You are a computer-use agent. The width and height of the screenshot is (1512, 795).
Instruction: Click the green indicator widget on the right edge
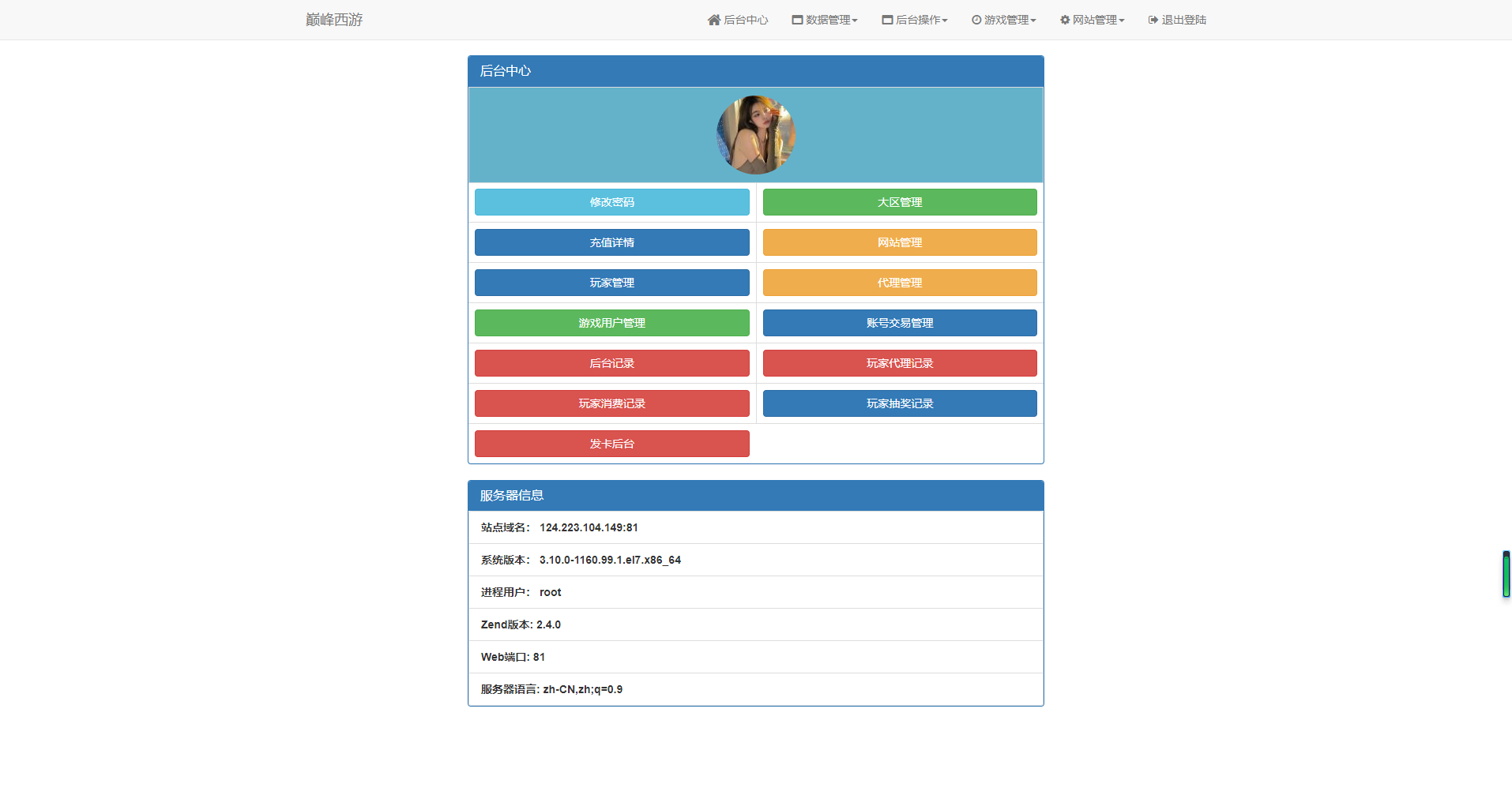1506,574
